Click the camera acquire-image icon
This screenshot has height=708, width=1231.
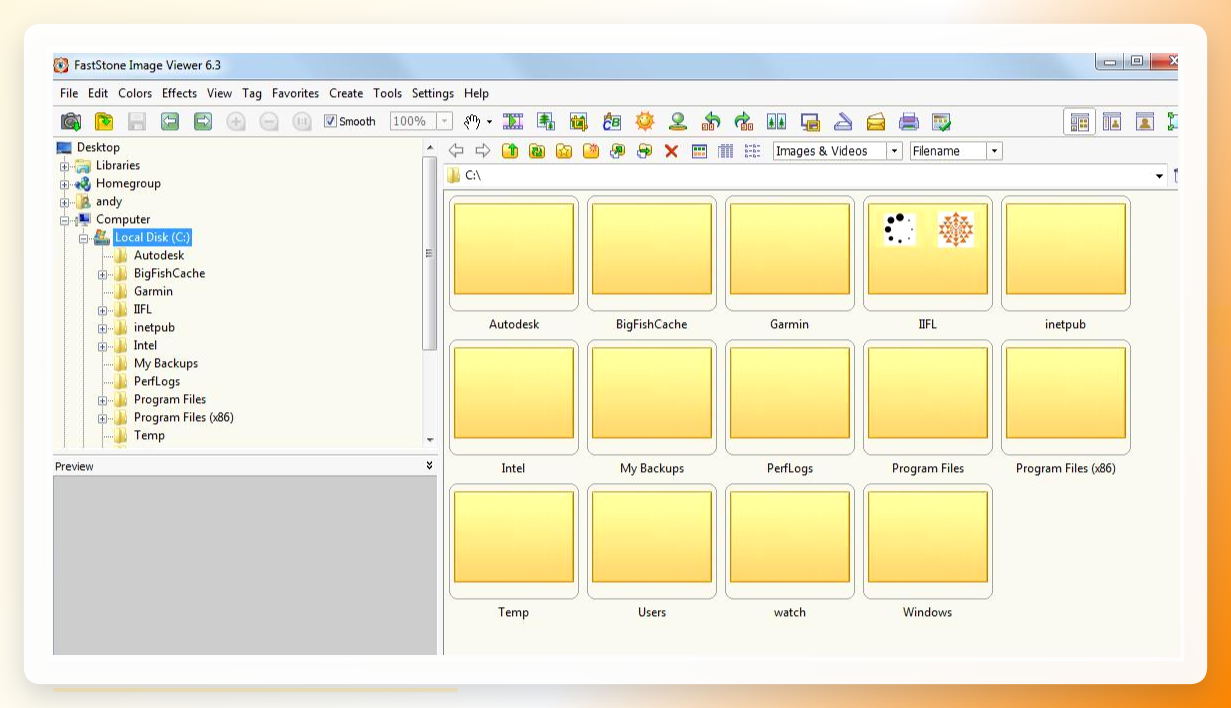[x=71, y=122]
